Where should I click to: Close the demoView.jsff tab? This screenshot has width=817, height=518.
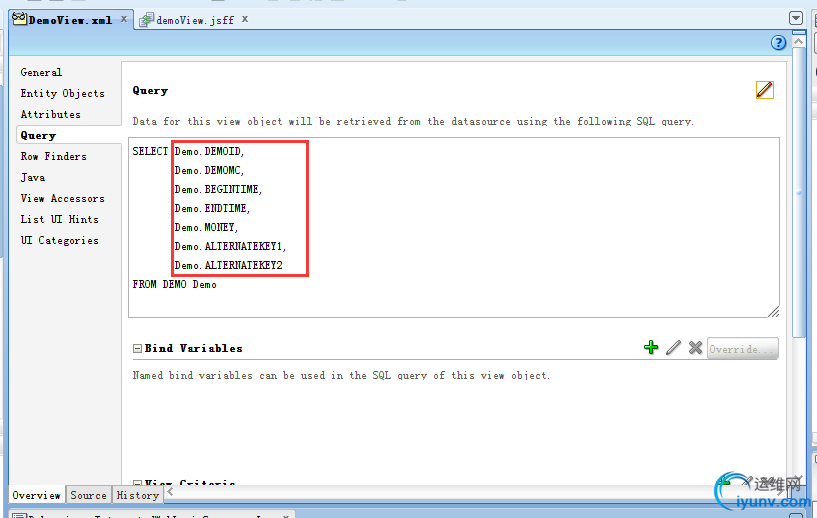[244, 19]
